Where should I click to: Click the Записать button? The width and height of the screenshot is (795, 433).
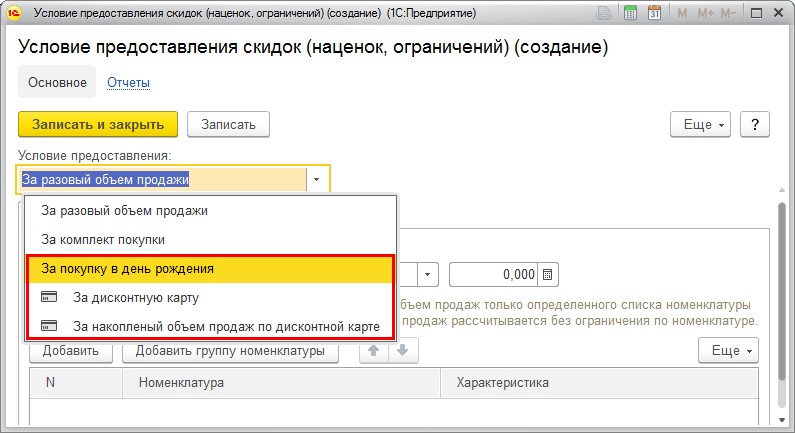click(228, 125)
